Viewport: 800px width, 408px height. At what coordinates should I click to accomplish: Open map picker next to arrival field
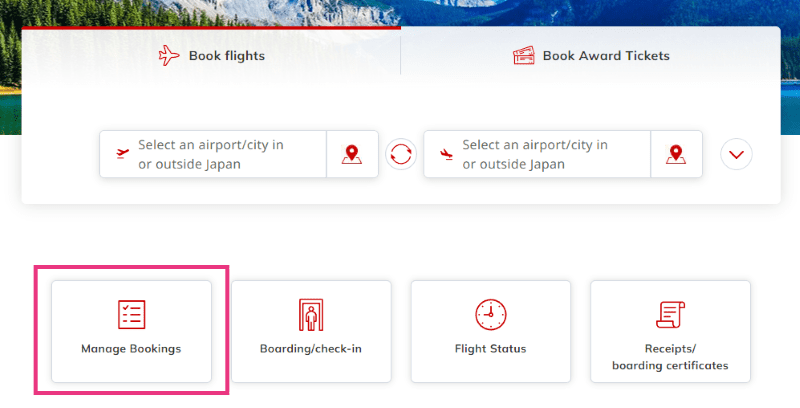pos(677,154)
